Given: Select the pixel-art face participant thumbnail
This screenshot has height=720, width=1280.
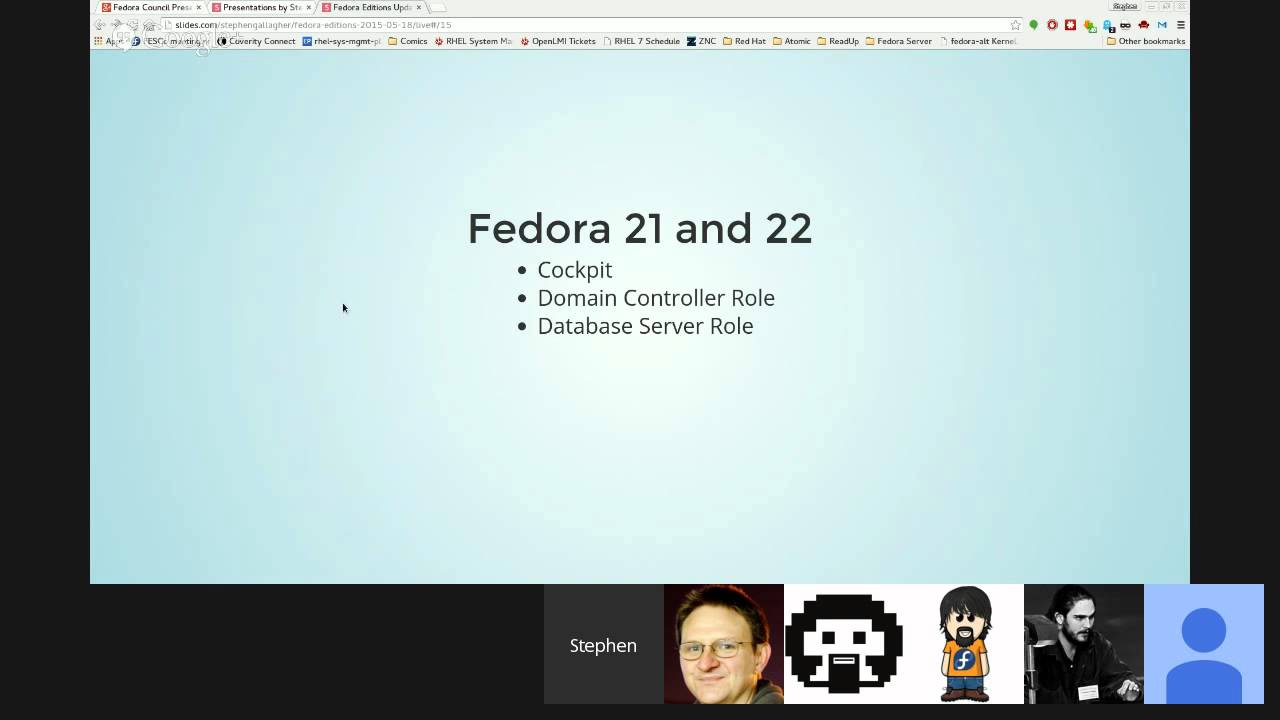Looking at the screenshot, I should click(844, 644).
